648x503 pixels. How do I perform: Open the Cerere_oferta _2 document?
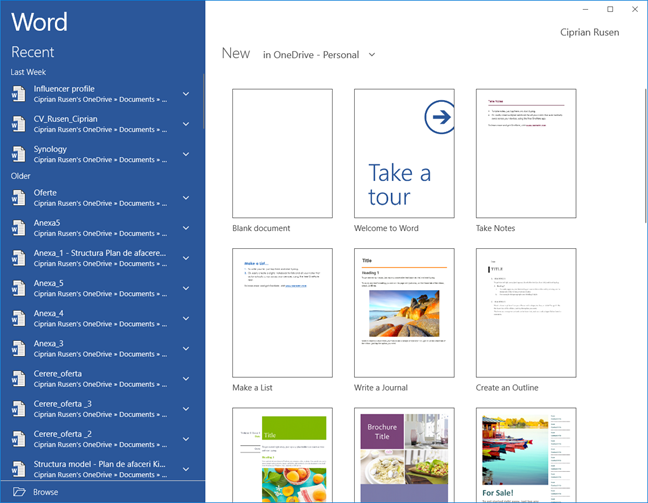pos(102,439)
